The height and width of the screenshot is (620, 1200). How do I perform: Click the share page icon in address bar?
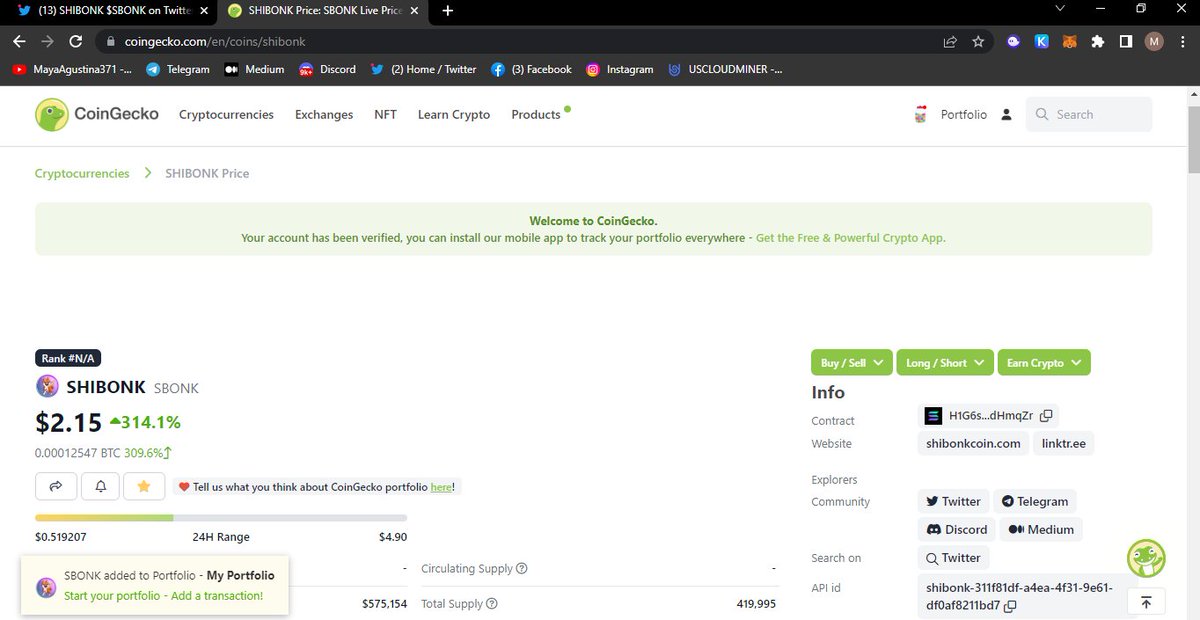tap(949, 42)
